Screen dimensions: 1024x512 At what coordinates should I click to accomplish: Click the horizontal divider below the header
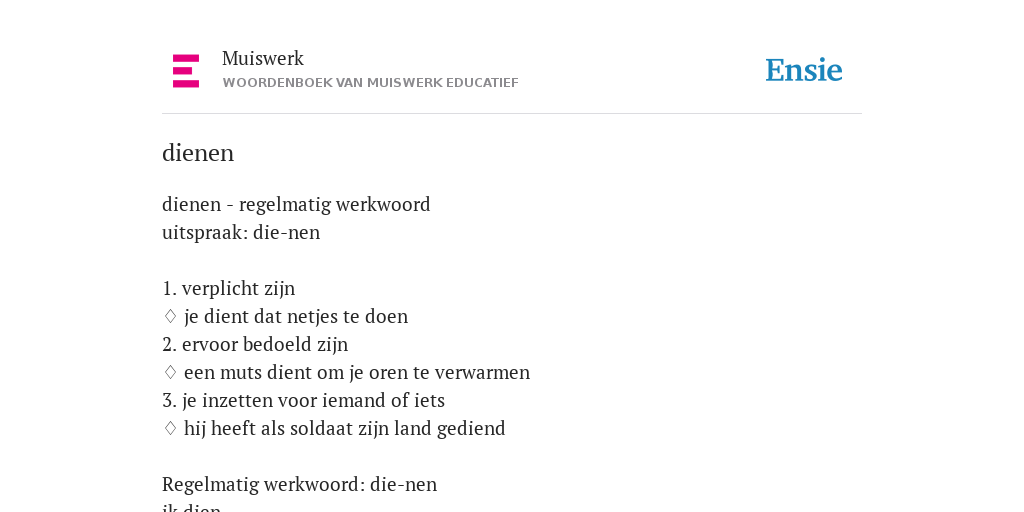point(512,114)
